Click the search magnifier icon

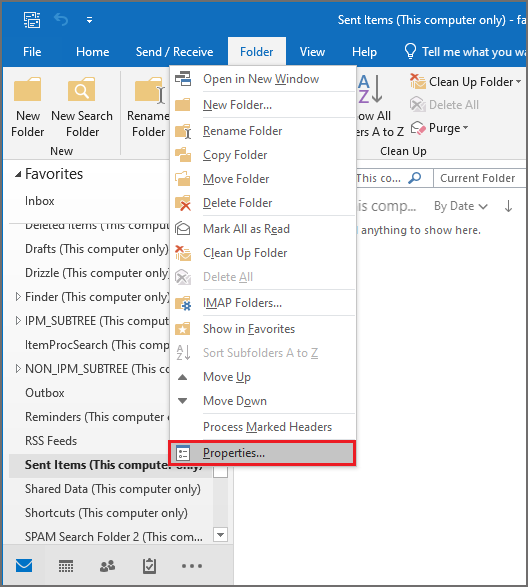point(415,178)
